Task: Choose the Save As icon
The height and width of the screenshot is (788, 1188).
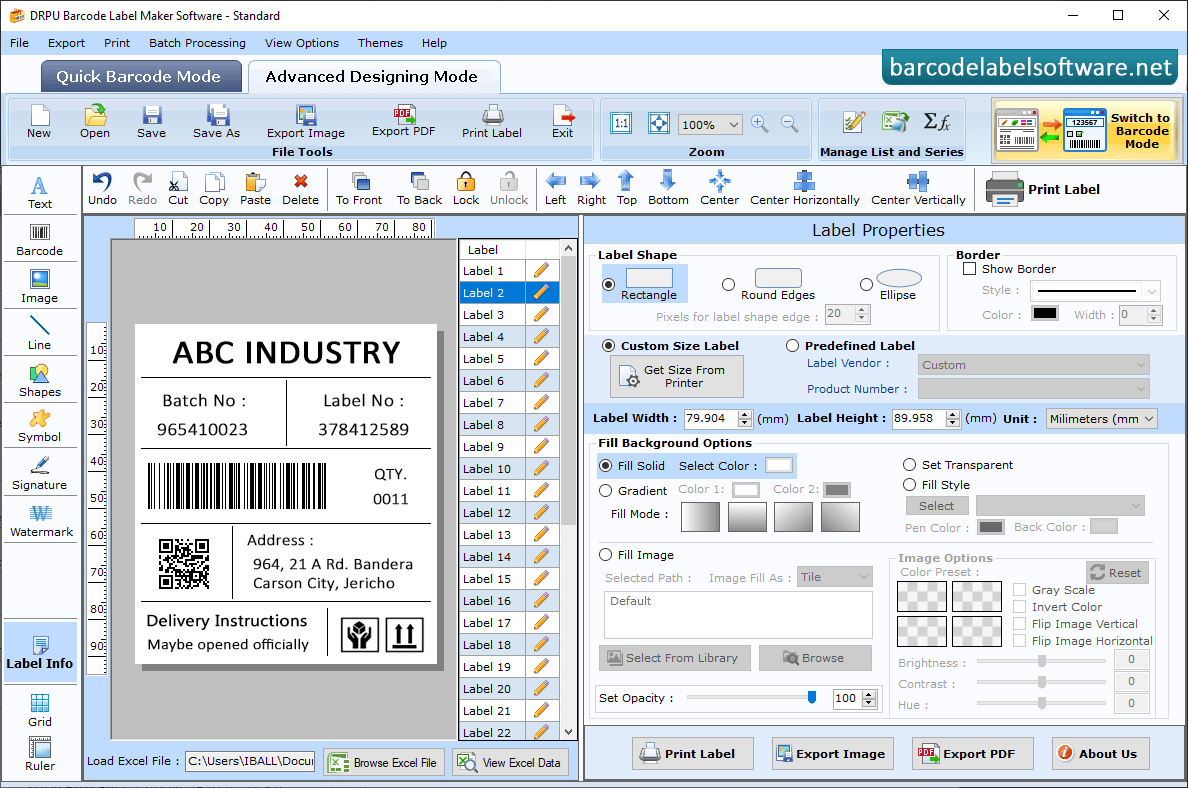Action: tap(217, 122)
